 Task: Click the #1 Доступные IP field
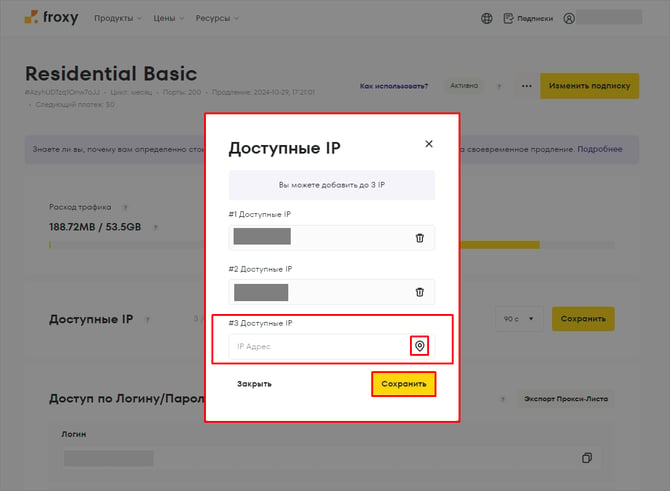(x=332, y=238)
